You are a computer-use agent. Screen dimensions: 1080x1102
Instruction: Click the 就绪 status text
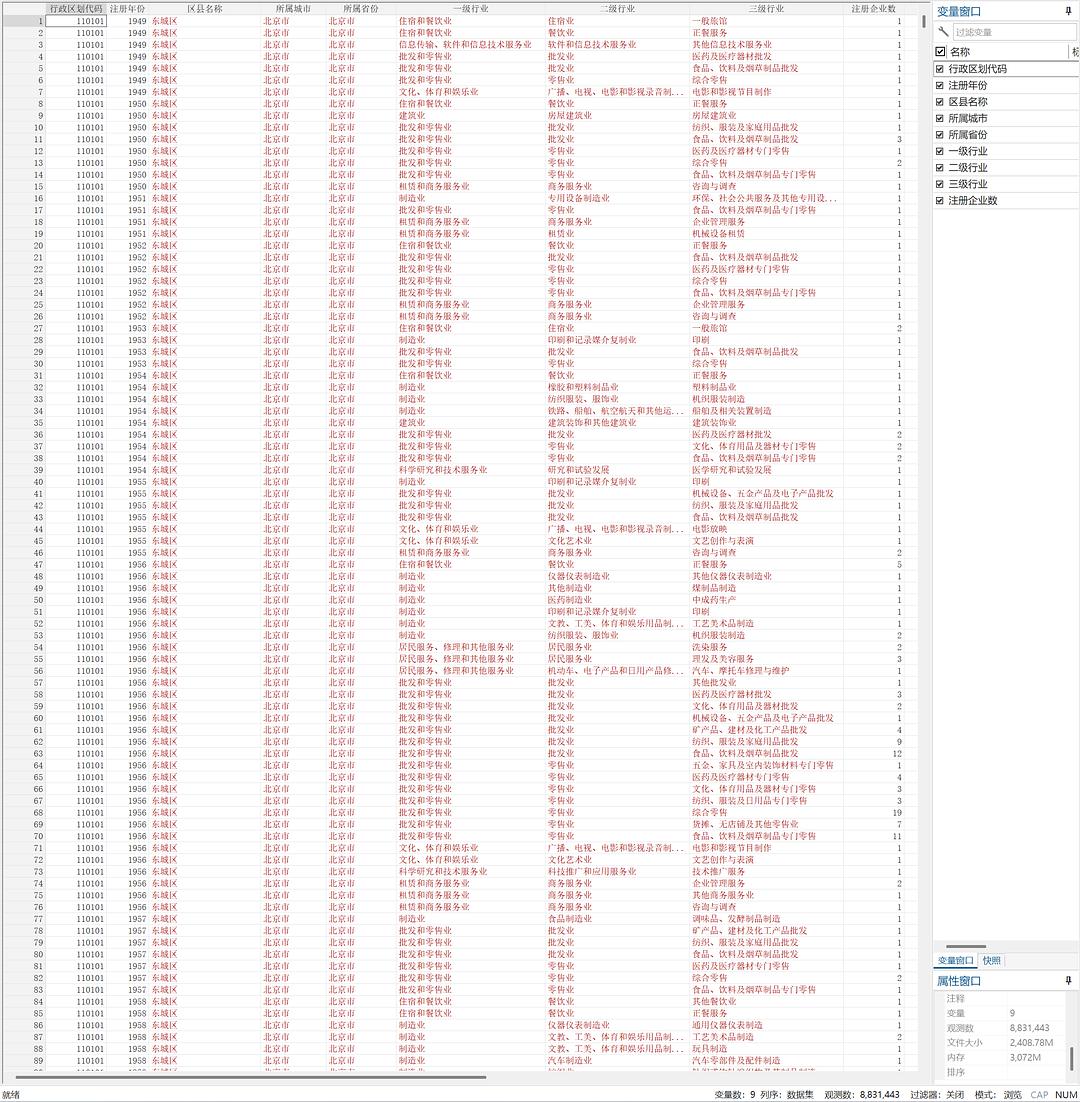click(x=11, y=1094)
